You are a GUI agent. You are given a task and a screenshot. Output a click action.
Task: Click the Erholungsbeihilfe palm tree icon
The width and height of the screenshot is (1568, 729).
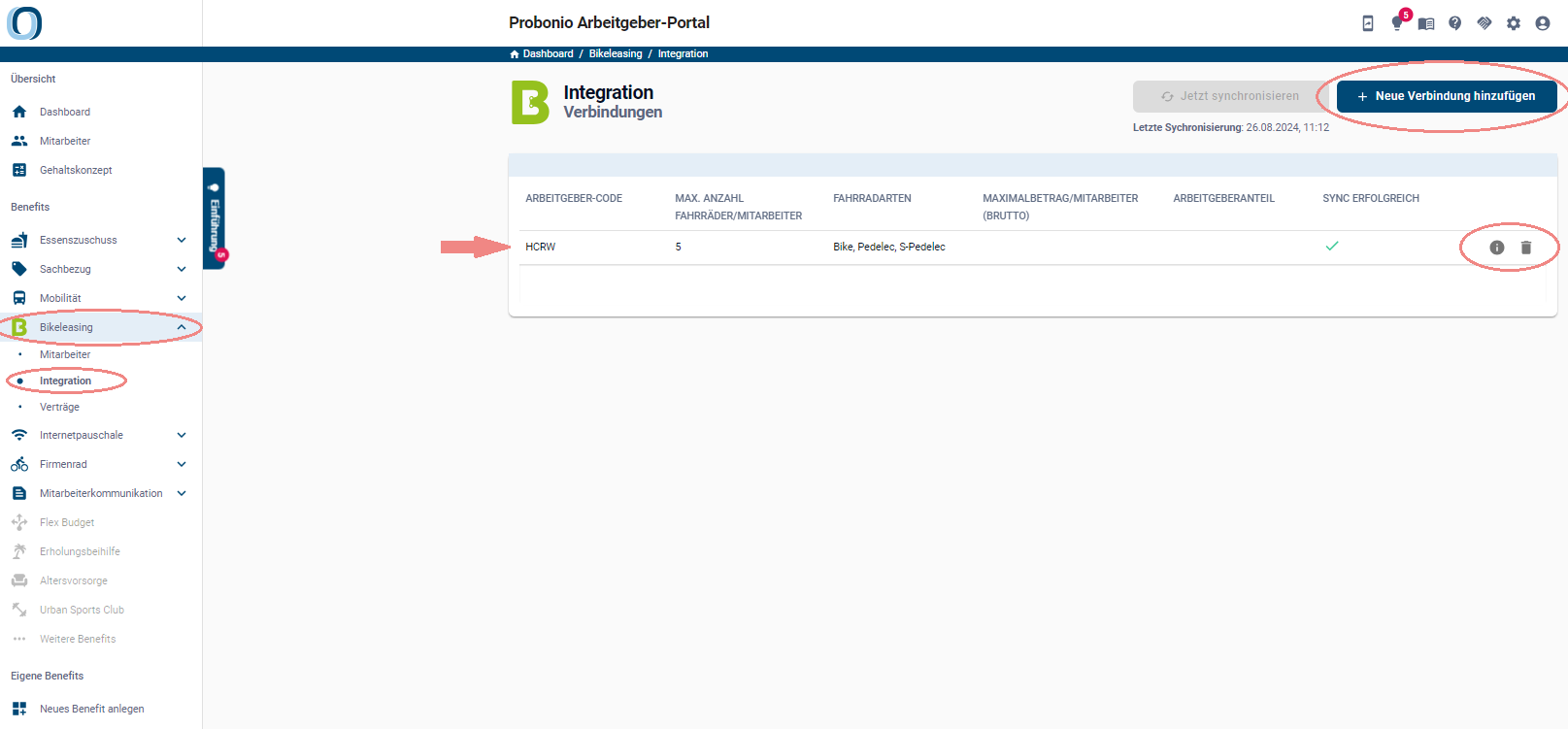click(19, 551)
